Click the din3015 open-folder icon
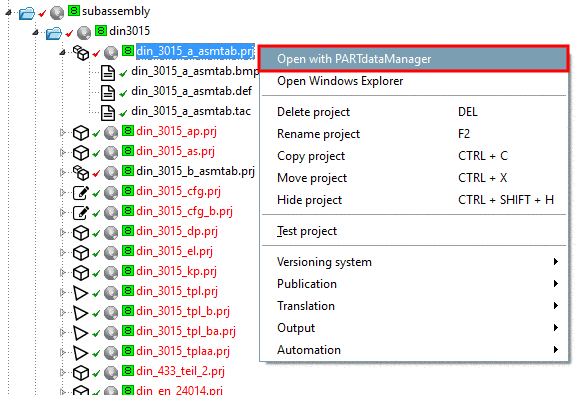 54,33
